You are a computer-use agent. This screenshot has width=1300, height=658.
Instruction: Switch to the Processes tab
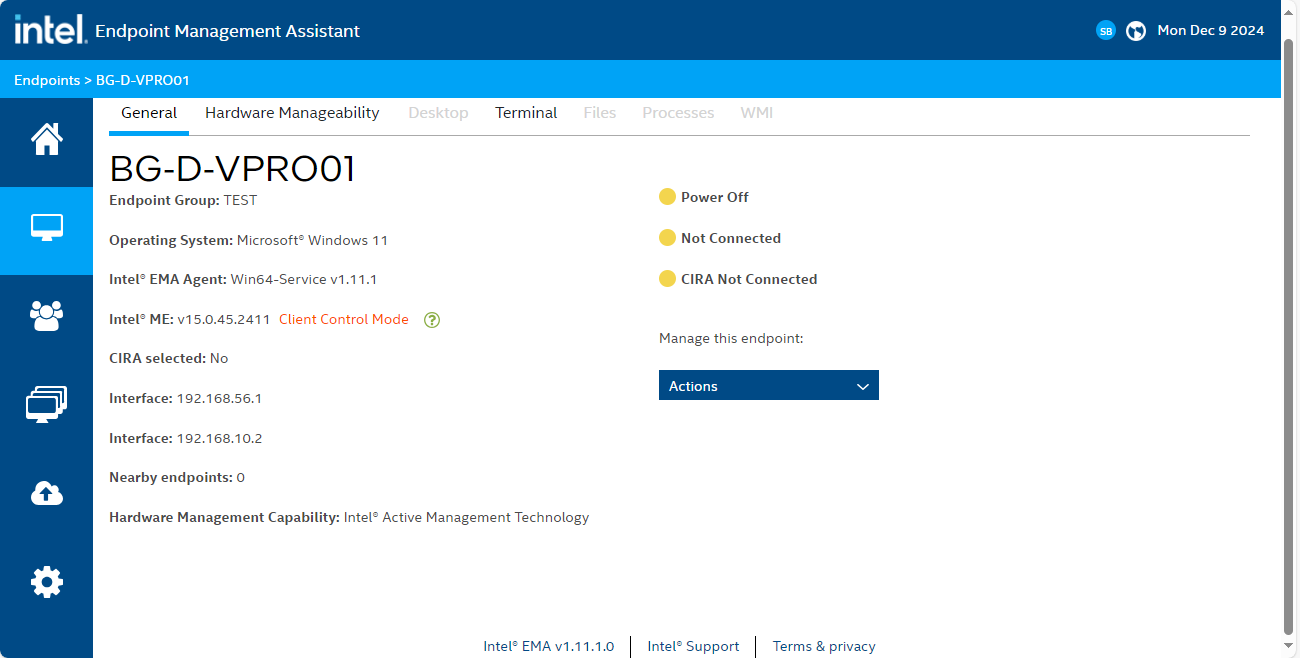[x=678, y=113]
